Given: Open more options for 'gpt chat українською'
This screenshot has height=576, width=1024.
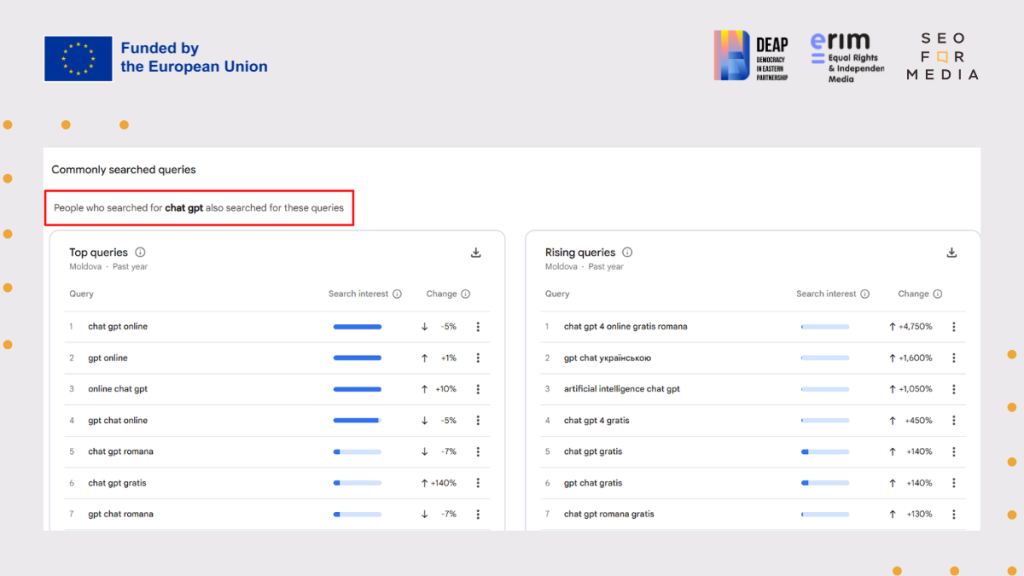Looking at the screenshot, I should click(954, 358).
